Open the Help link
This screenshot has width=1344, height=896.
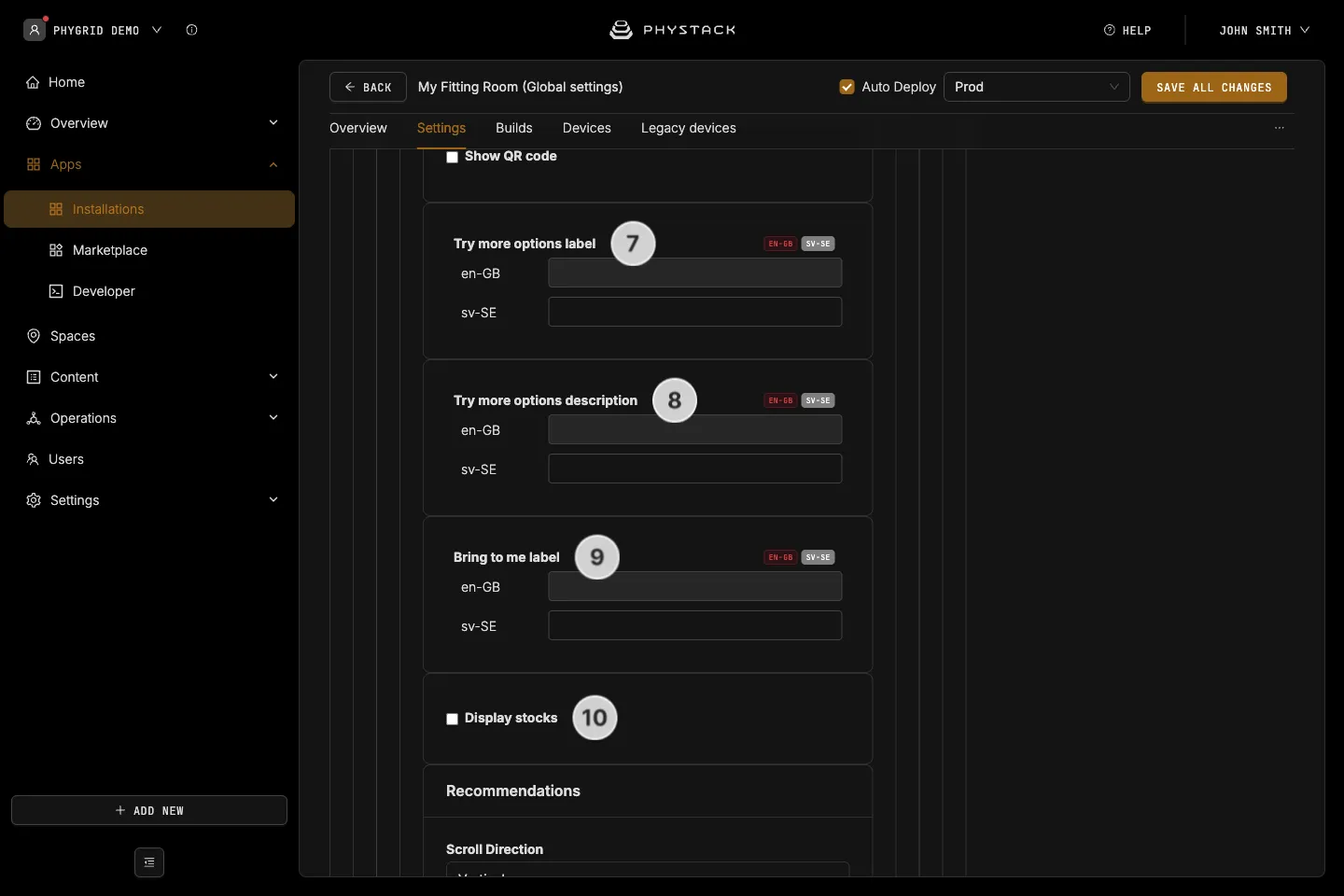[1127, 30]
